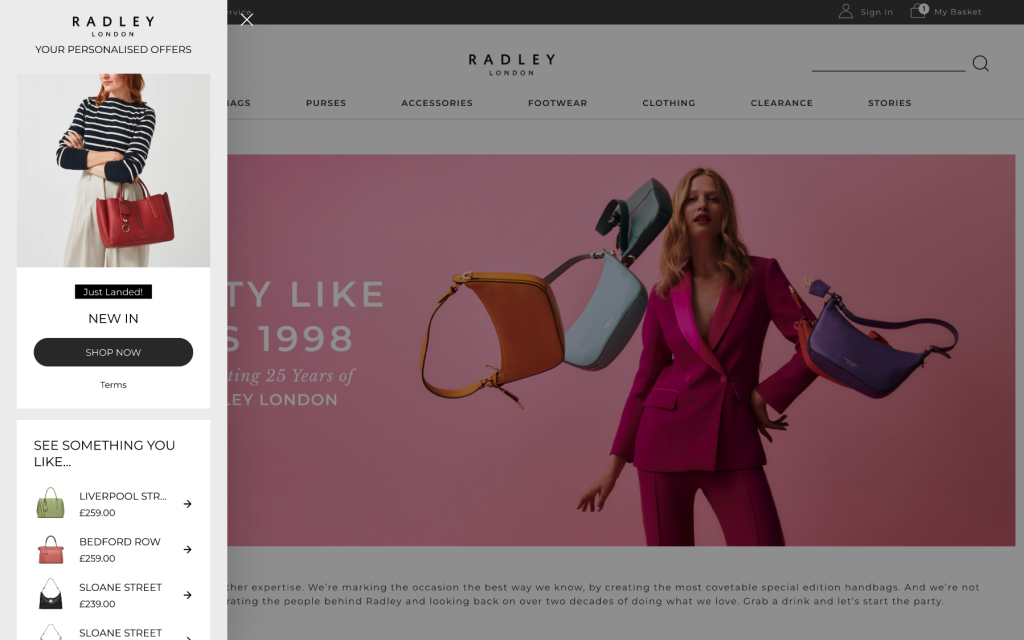Close the personalised offers panel
This screenshot has height=640, width=1024.
[247, 20]
